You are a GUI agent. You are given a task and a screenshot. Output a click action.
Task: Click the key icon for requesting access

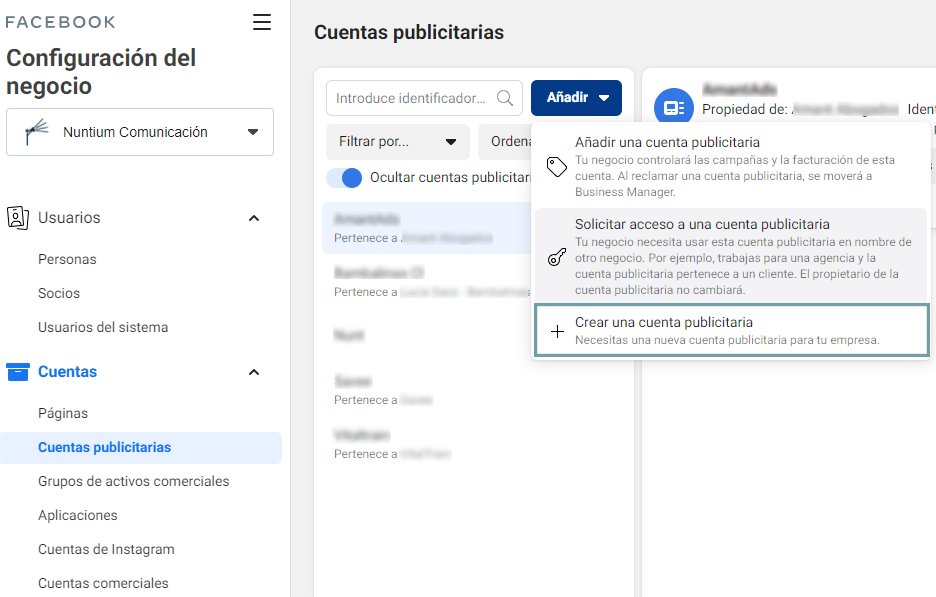point(557,257)
